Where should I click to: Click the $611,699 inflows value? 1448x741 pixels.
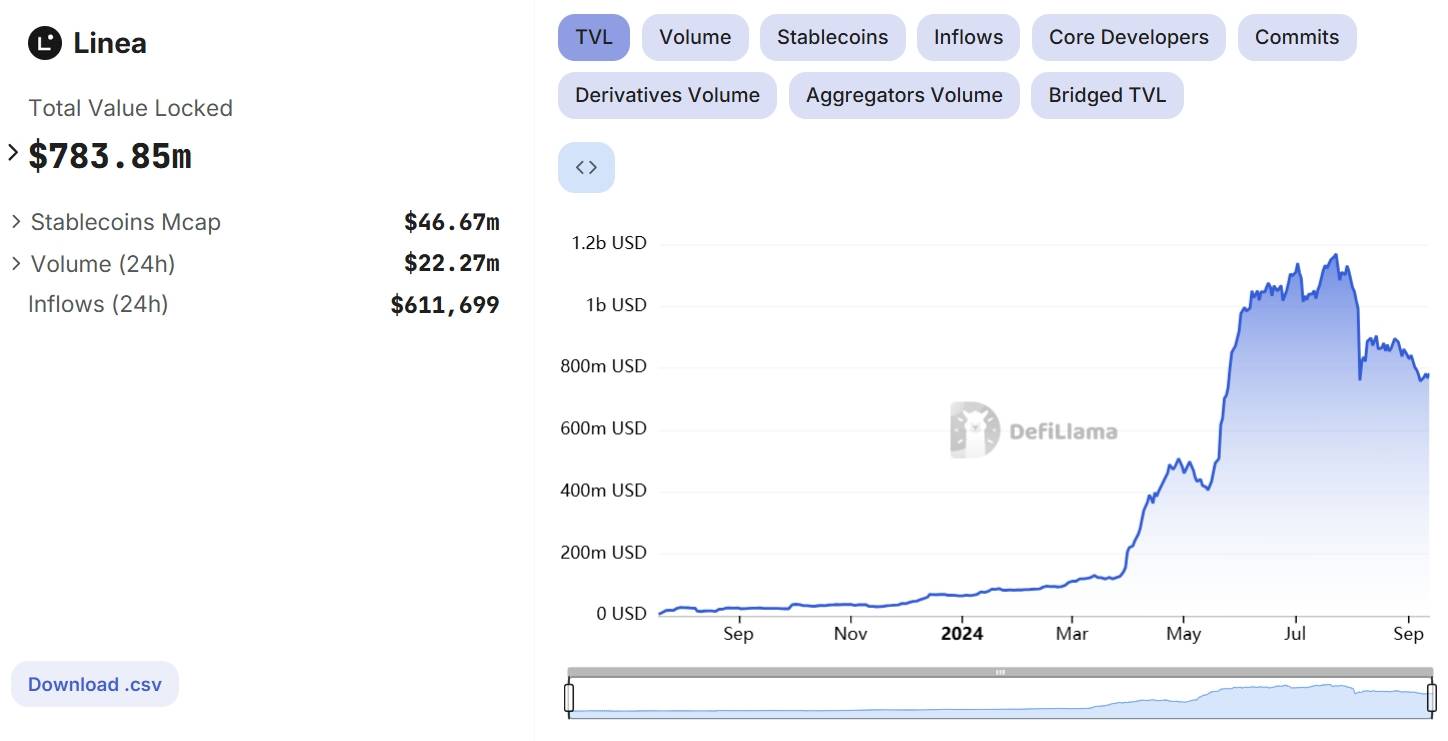point(445,305)
